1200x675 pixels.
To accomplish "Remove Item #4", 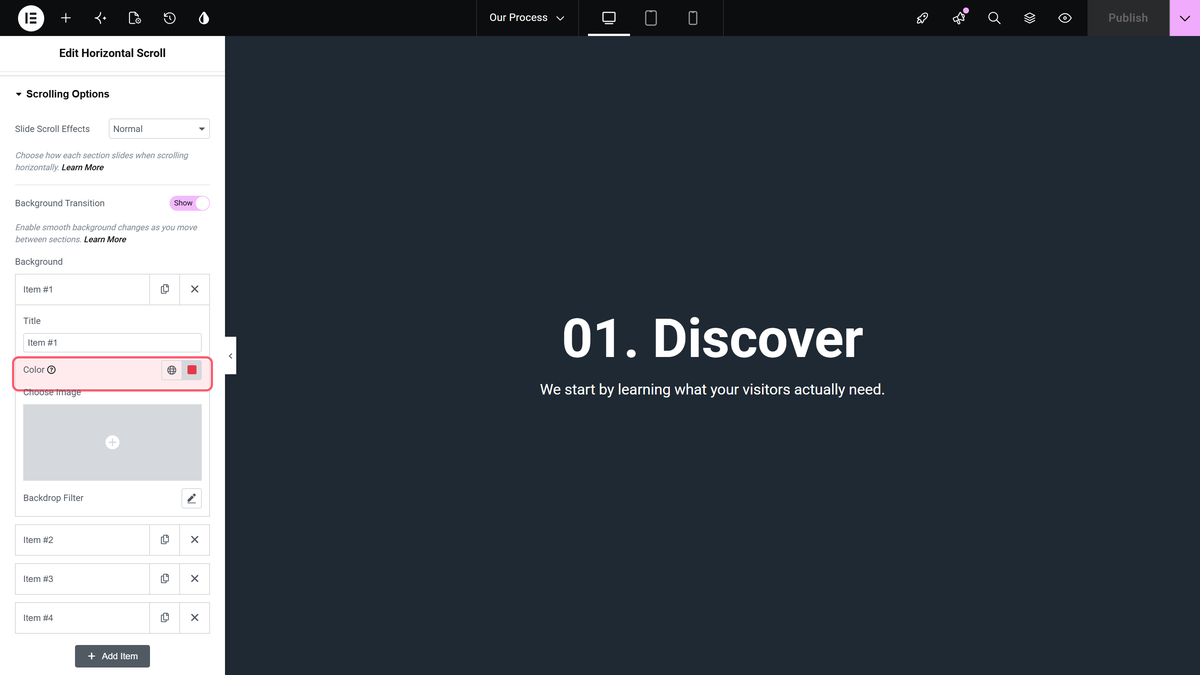I will [195, 618].
